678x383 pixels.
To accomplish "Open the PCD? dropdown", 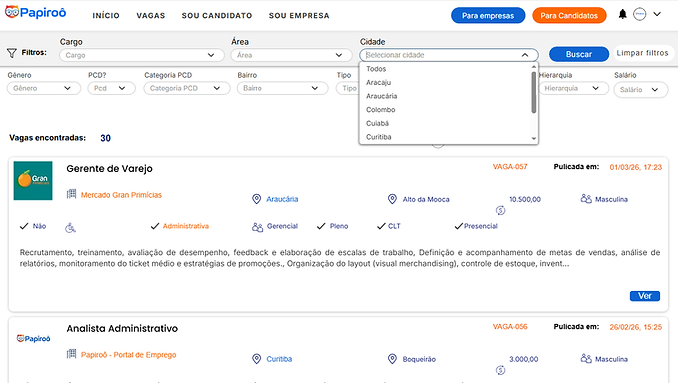I will 112,88.
